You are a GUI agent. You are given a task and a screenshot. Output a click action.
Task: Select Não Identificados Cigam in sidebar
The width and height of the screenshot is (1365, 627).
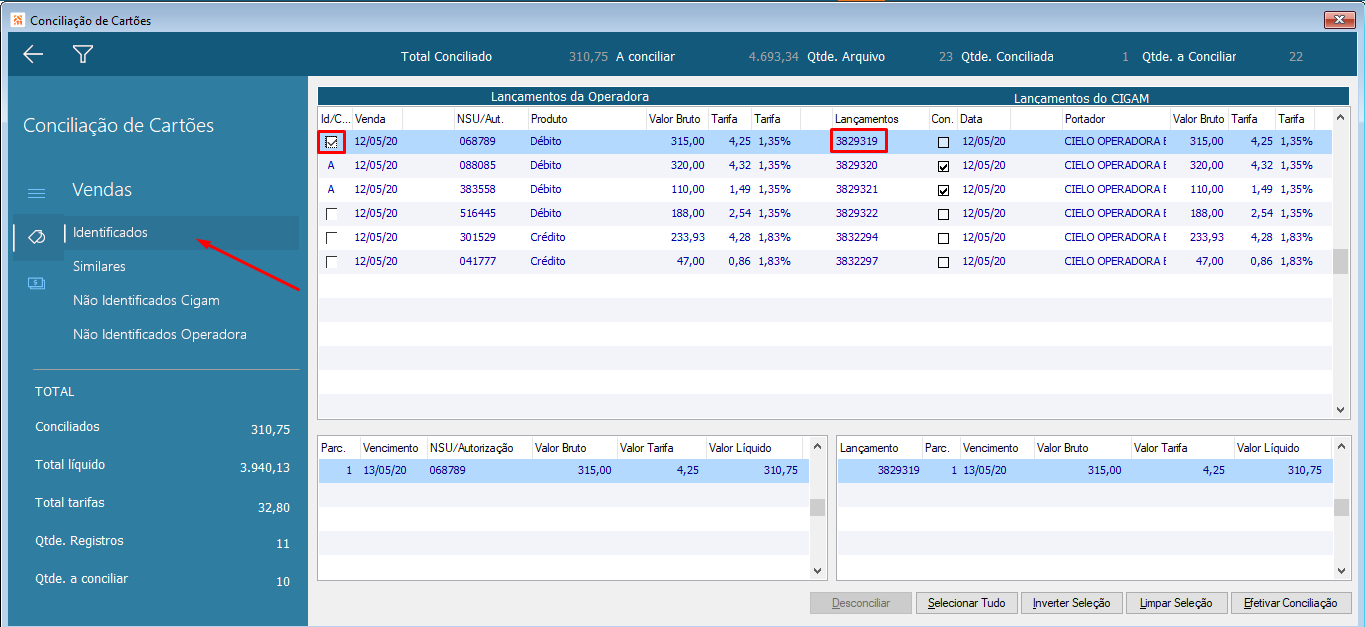(x=146, y=301)
